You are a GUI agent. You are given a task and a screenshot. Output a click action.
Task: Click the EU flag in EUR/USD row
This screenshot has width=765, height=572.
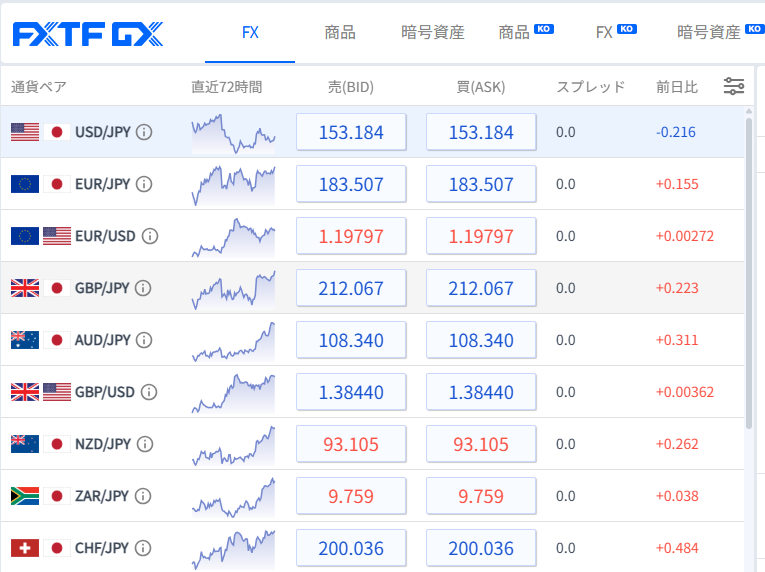tap(25, 236)
